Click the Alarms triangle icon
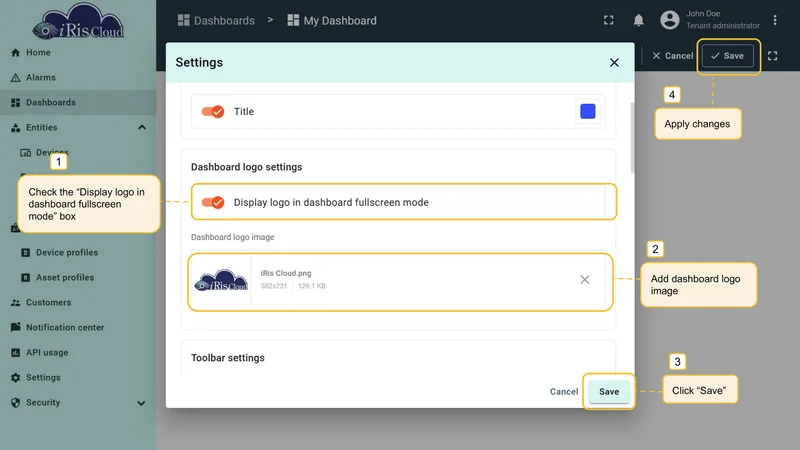This screenshot has width=800, height=450. click(15, 78)
